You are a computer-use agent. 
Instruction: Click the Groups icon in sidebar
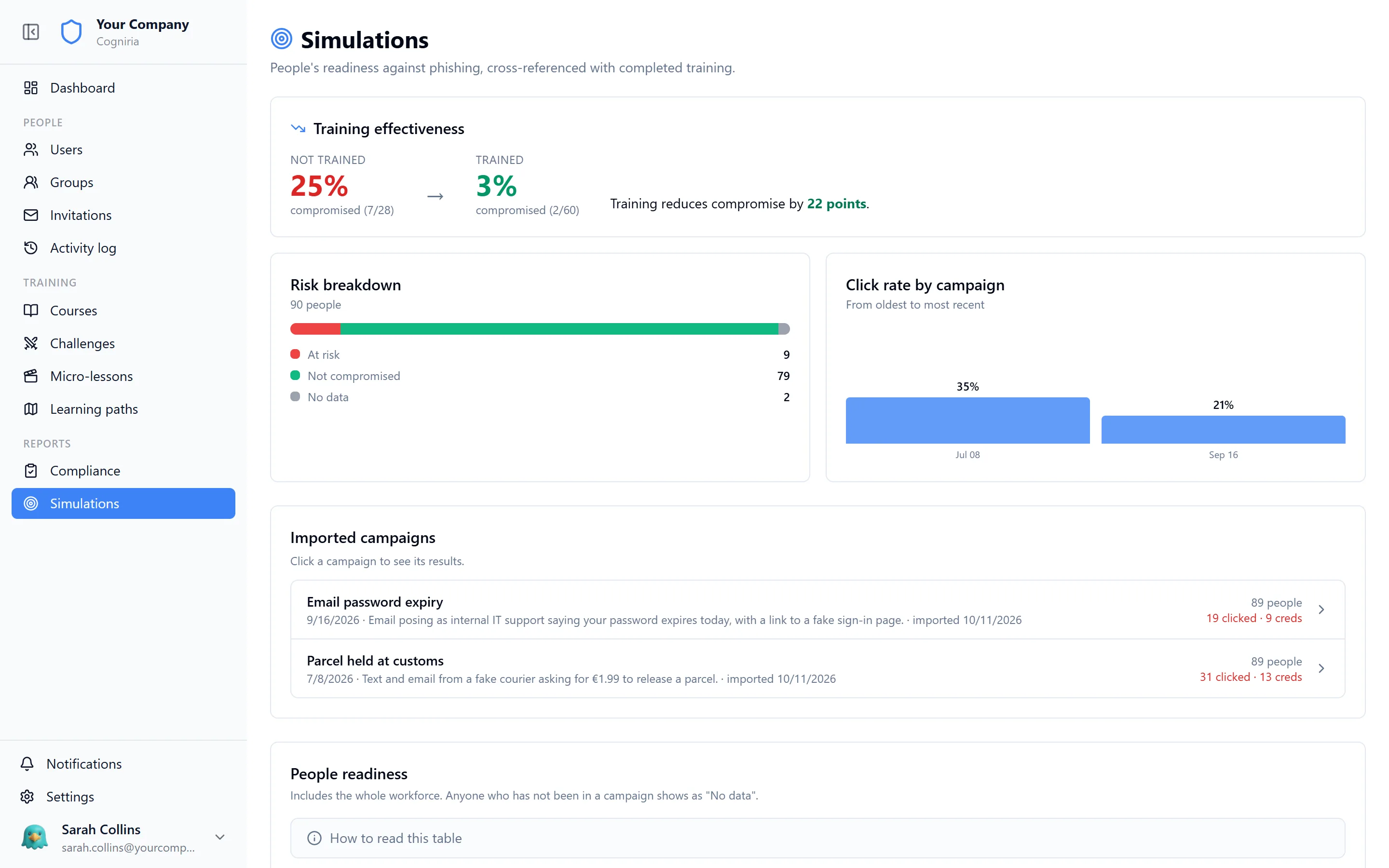pyautogui.click(x=31, y=182)
